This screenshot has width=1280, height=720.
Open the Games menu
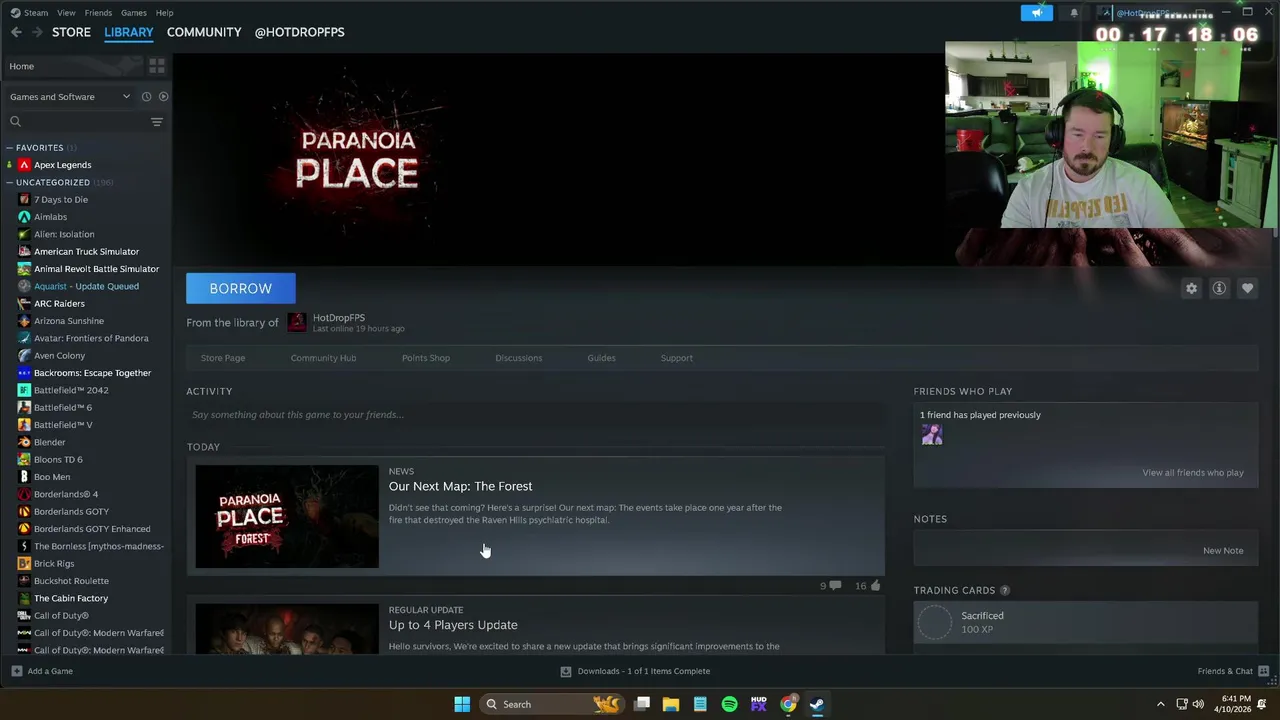(x=134, y=13)
